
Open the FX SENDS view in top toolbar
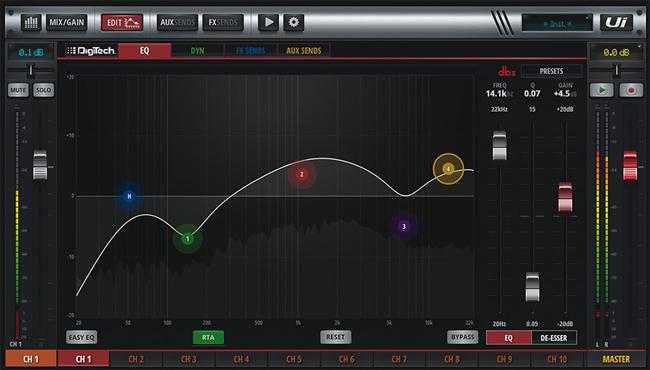click(223, 22)
